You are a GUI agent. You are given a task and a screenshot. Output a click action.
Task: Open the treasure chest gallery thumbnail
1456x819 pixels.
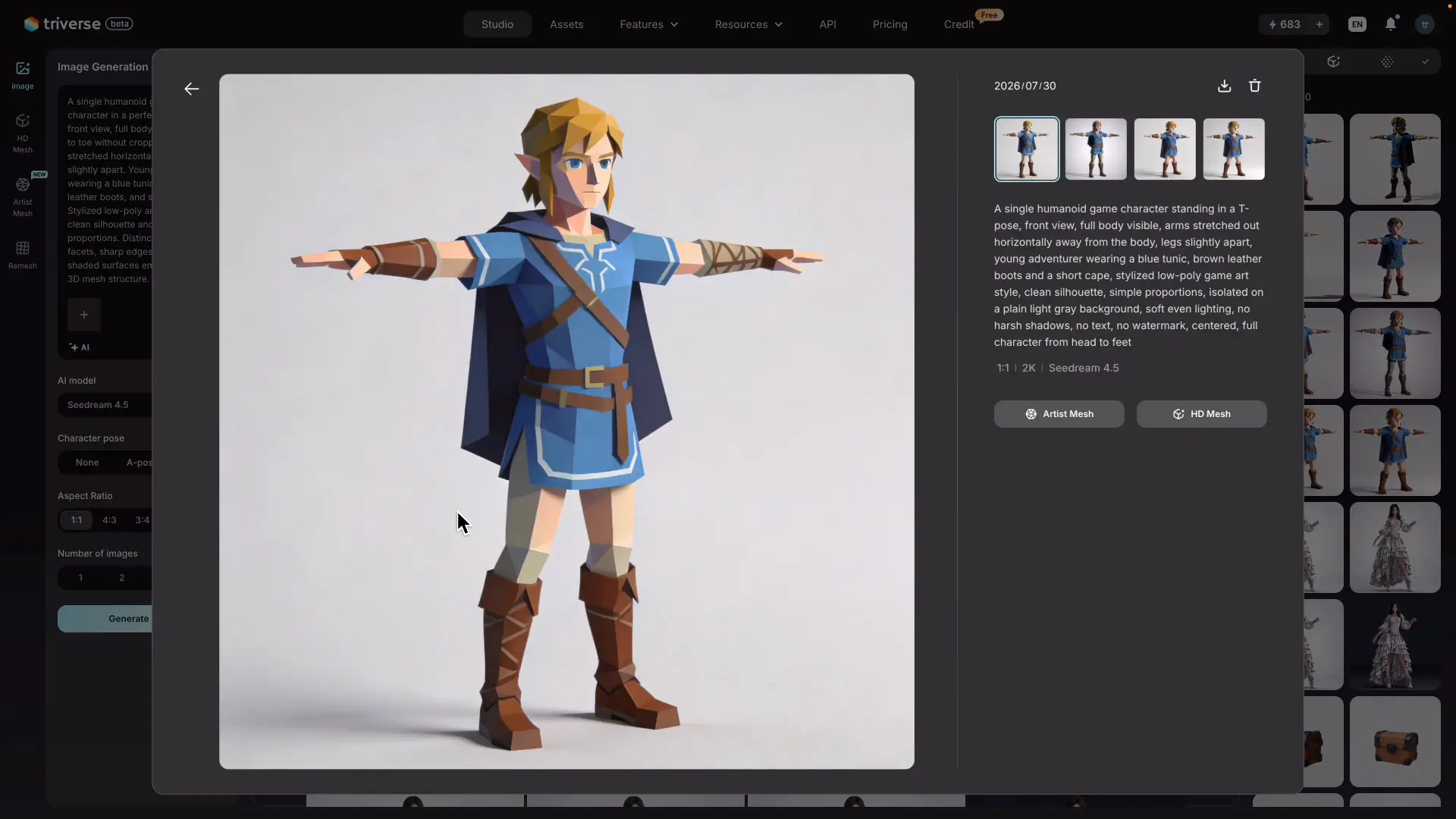tap(1395, 742)
